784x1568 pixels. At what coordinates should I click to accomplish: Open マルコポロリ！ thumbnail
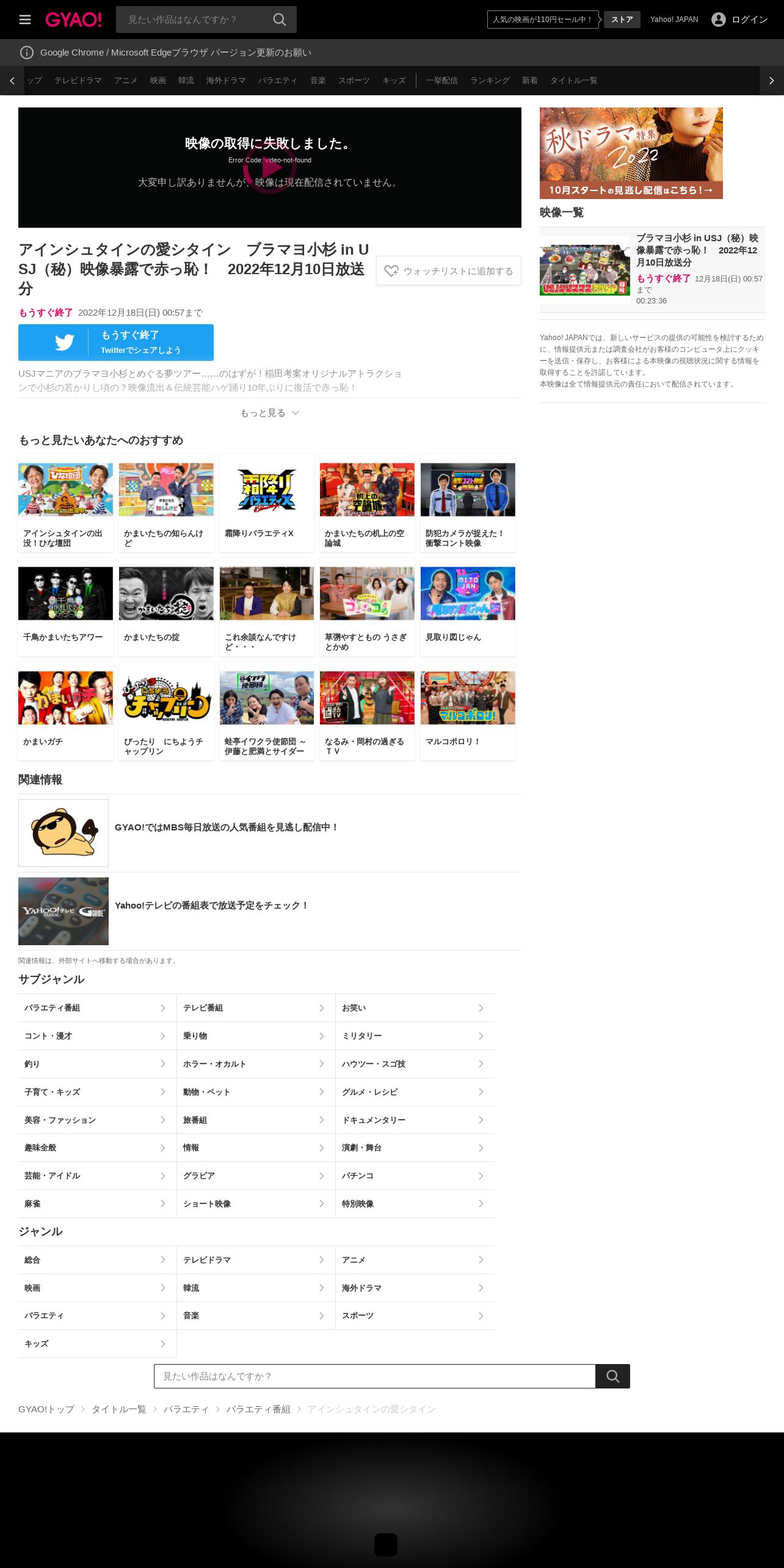click(468, 698)
